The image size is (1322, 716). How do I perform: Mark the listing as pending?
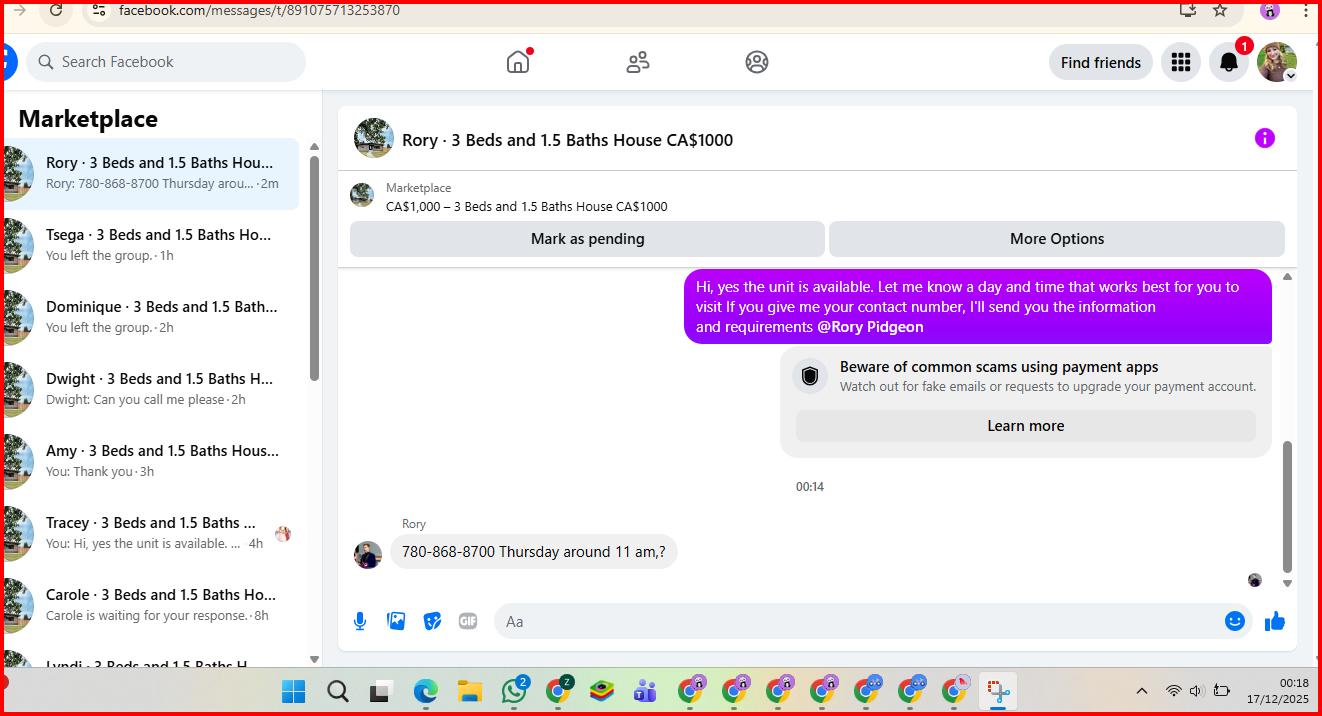[x=587, y=239]
